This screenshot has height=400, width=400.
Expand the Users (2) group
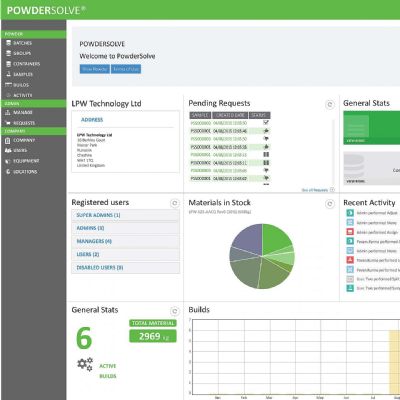coord(126,255)
